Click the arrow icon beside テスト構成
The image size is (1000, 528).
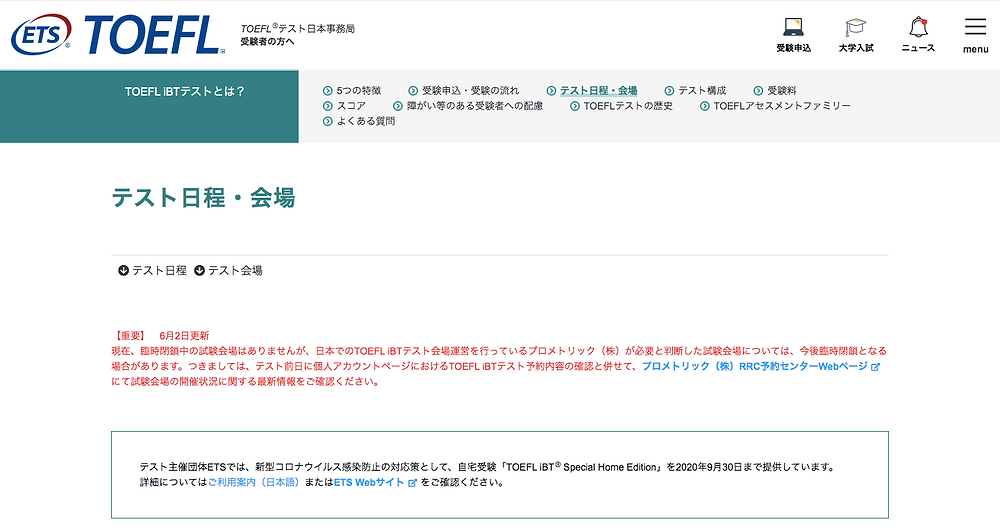tap(670, 91)
